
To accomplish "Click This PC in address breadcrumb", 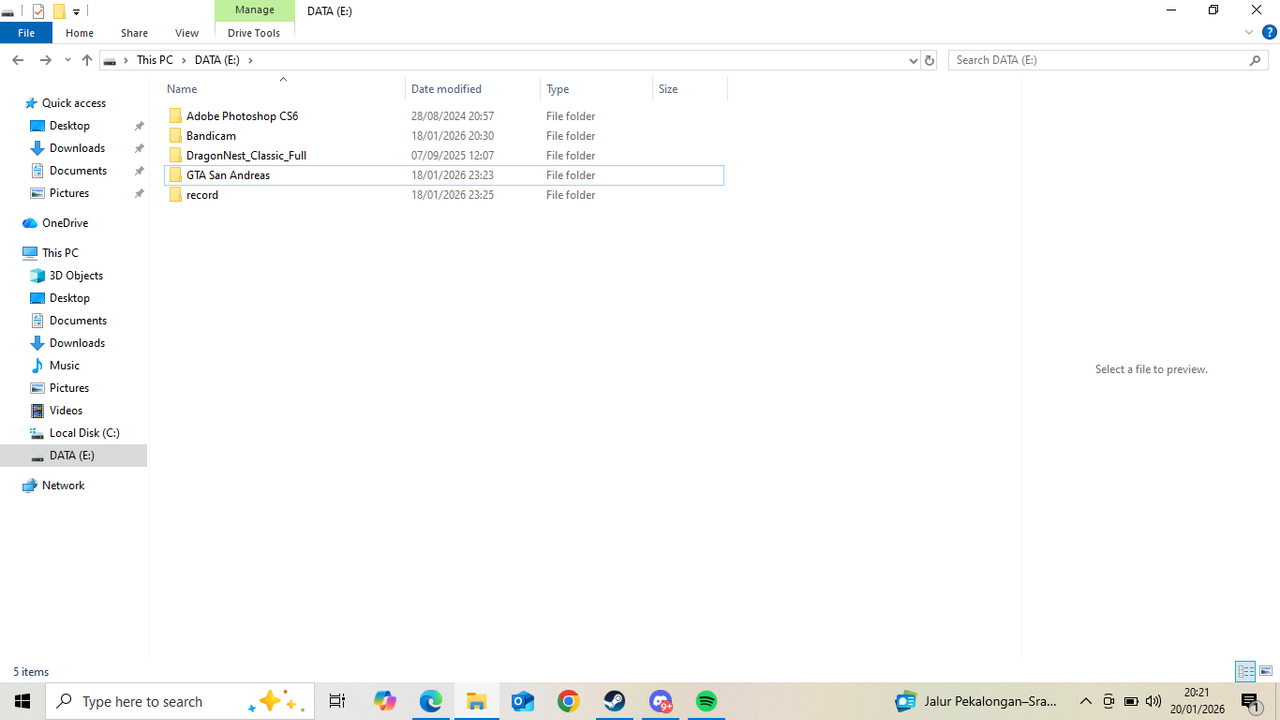I will [x=155, y=60].
